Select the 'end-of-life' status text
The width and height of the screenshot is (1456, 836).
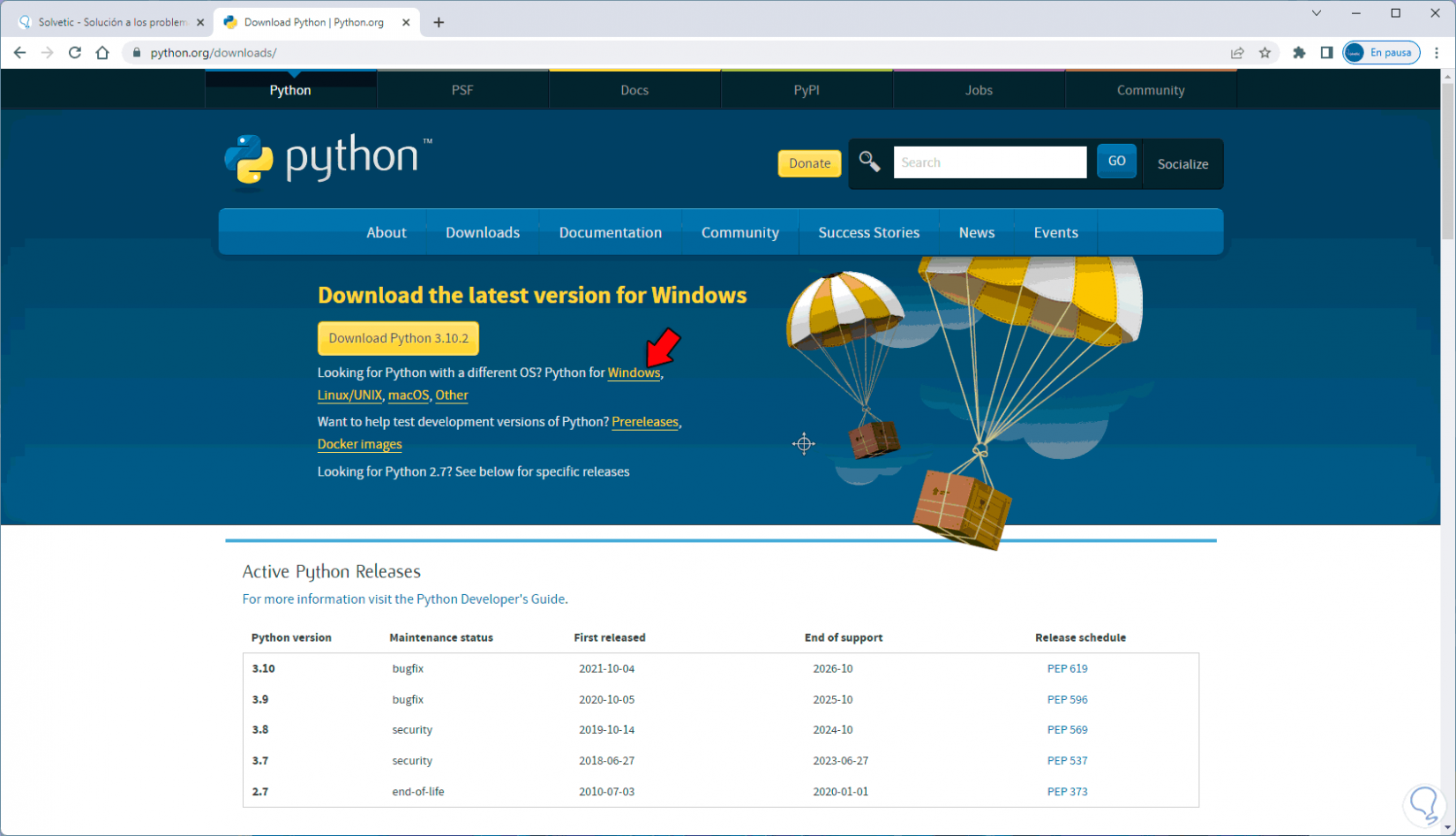(x=418, y=791)
